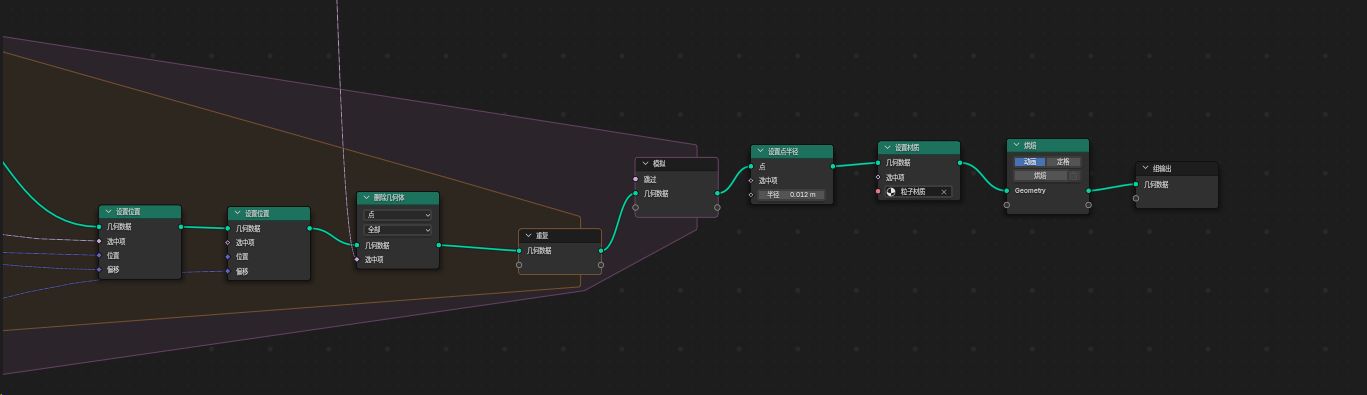Click 位置 socket of 设置位置 beside 删除几何体
This screenshot has width=1367, height=395.
tap(228, 256)
